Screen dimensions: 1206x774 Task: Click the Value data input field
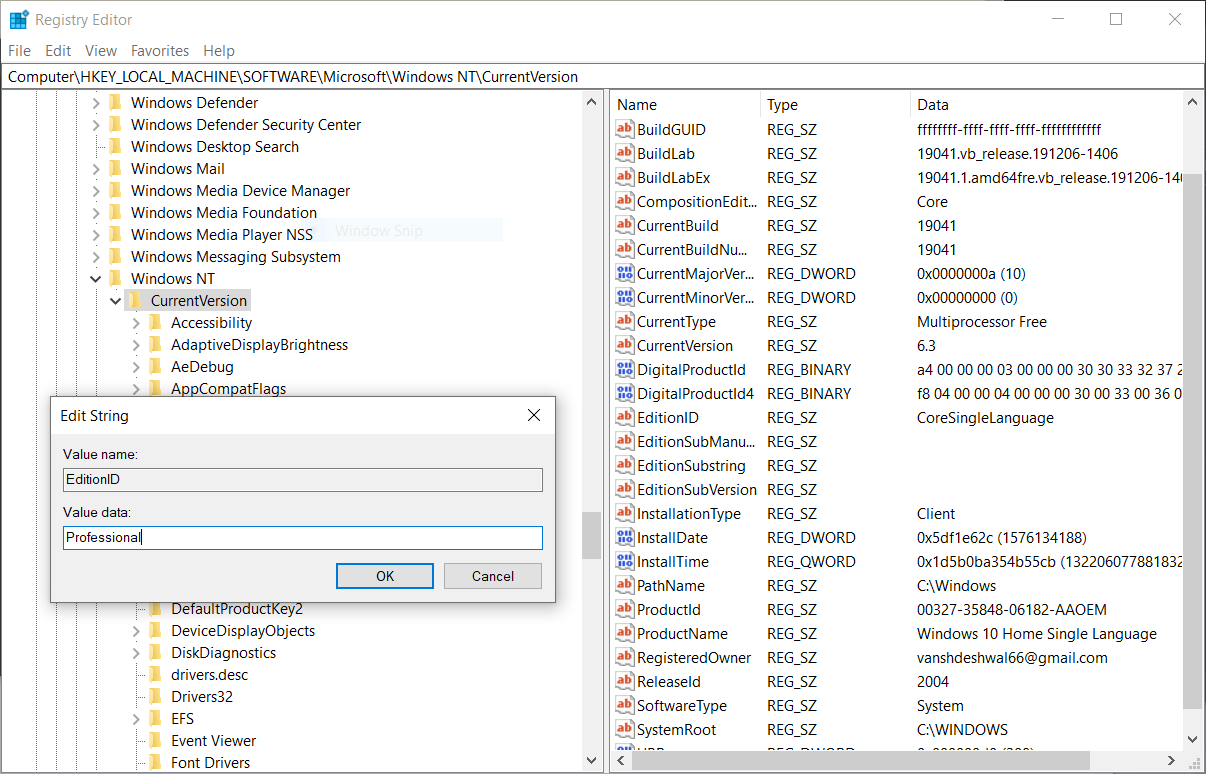(x=303, y=538)
